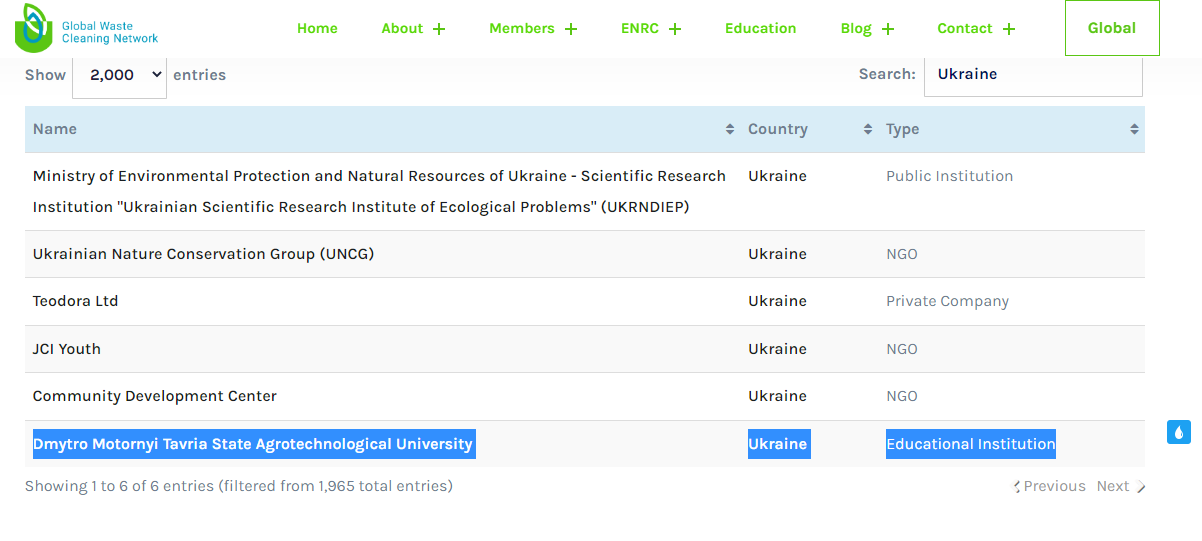Expand the Contact menu plus icon
Screen dimensions: 1202x541
tap(1009, 29)
